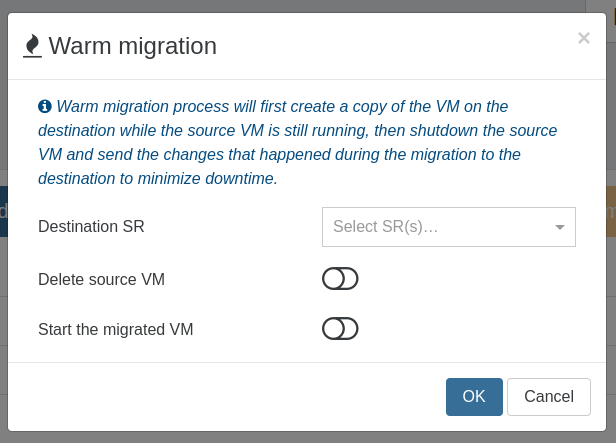
Task: Close the Warm migration dialog with X
Action: pos(584,38)
